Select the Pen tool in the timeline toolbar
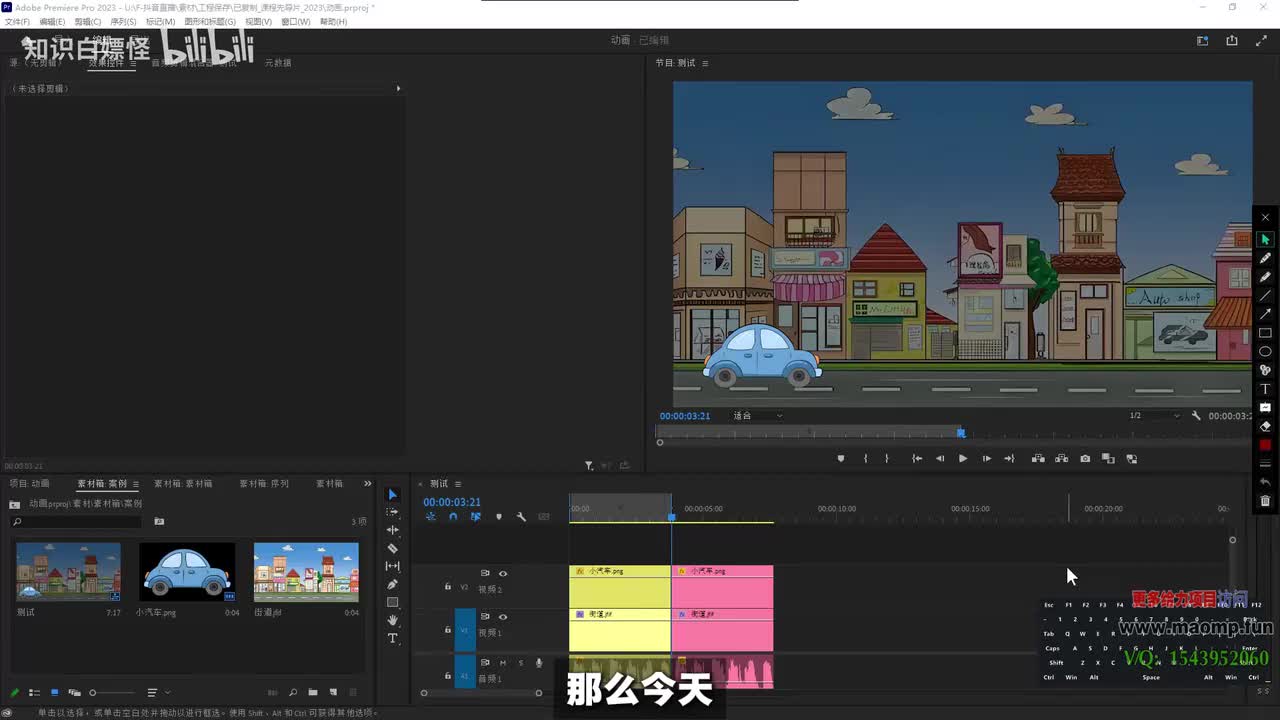 (392, 584)
